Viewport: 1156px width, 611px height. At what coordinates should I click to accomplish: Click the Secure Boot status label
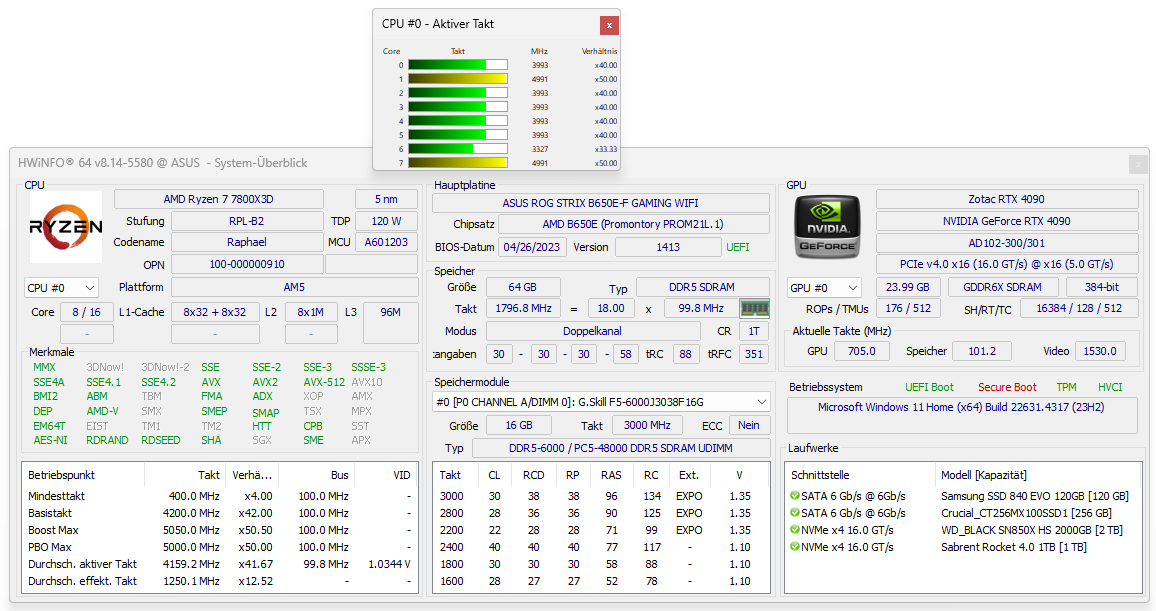click(1006, 387)
